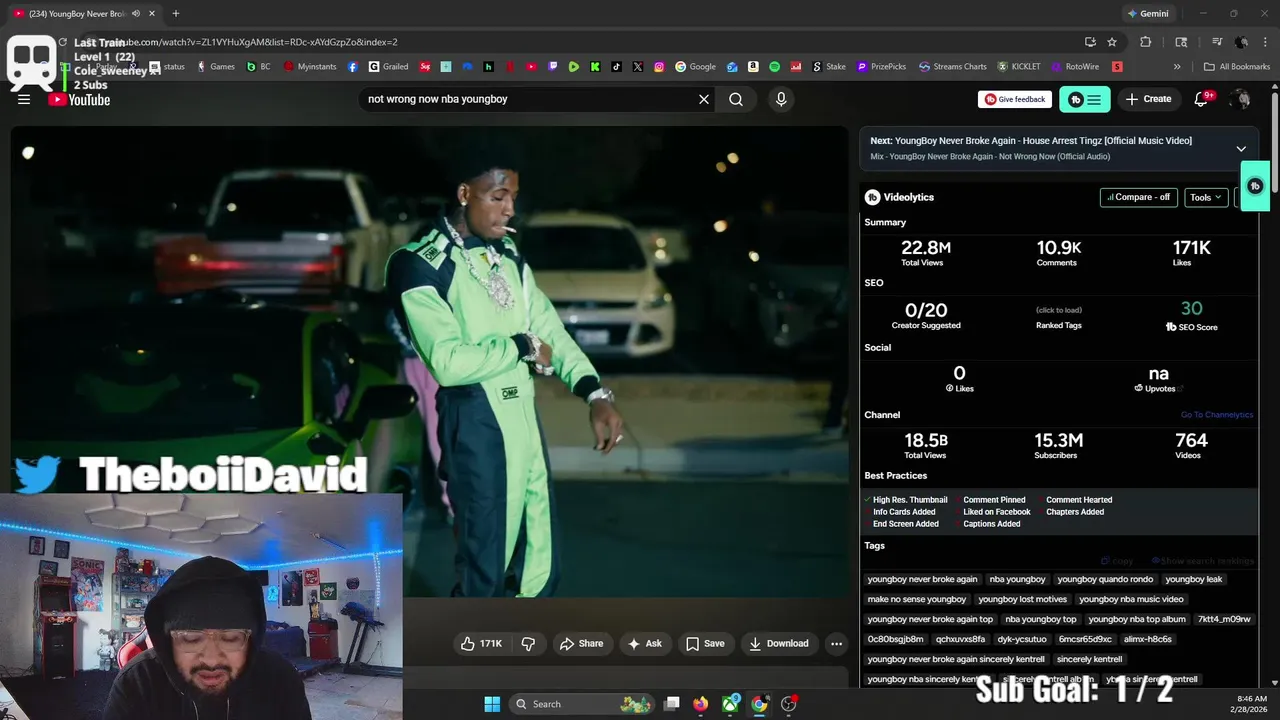Open the Videolytics Tools dropdown

tap(1206, 197)
